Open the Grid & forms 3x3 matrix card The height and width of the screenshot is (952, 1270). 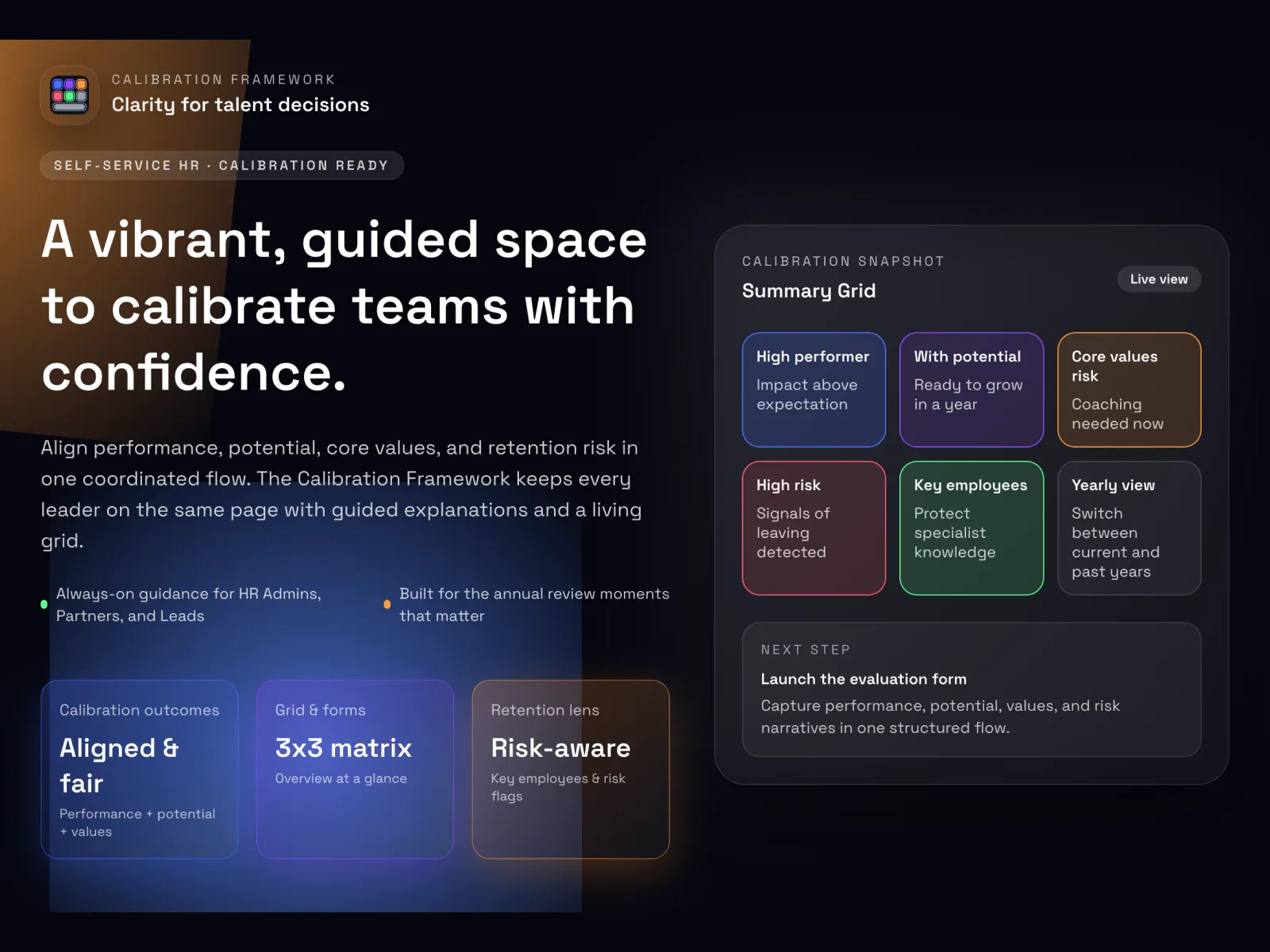coord(355,769)
